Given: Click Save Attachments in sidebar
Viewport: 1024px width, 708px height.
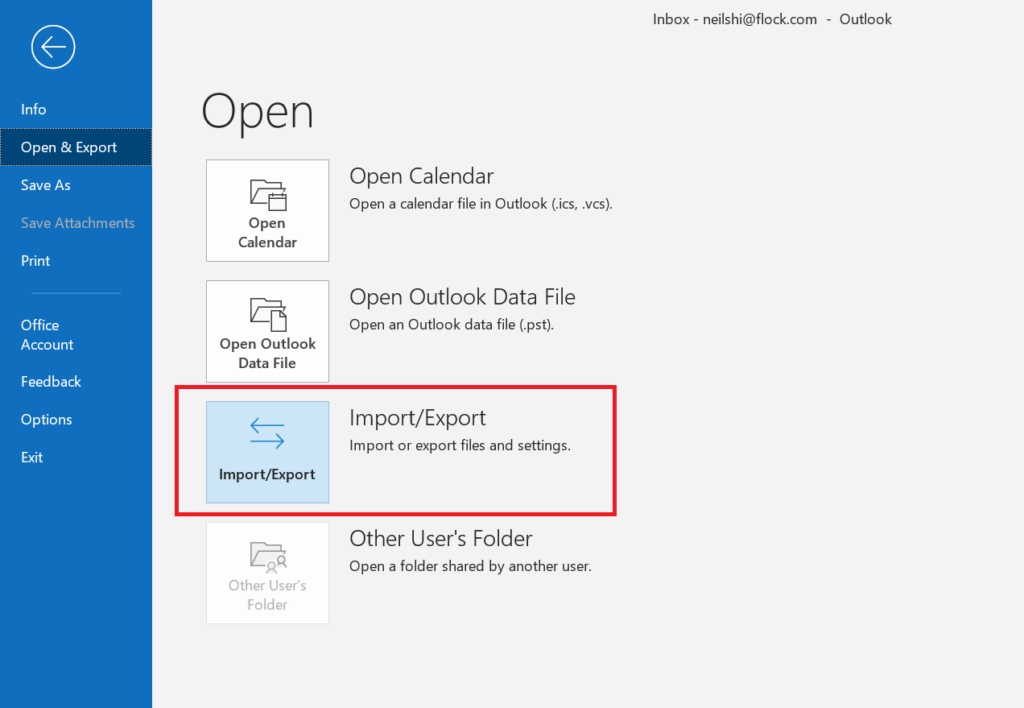Looking at the screenshot, I should pyautogui.click(x=76, y=223).
